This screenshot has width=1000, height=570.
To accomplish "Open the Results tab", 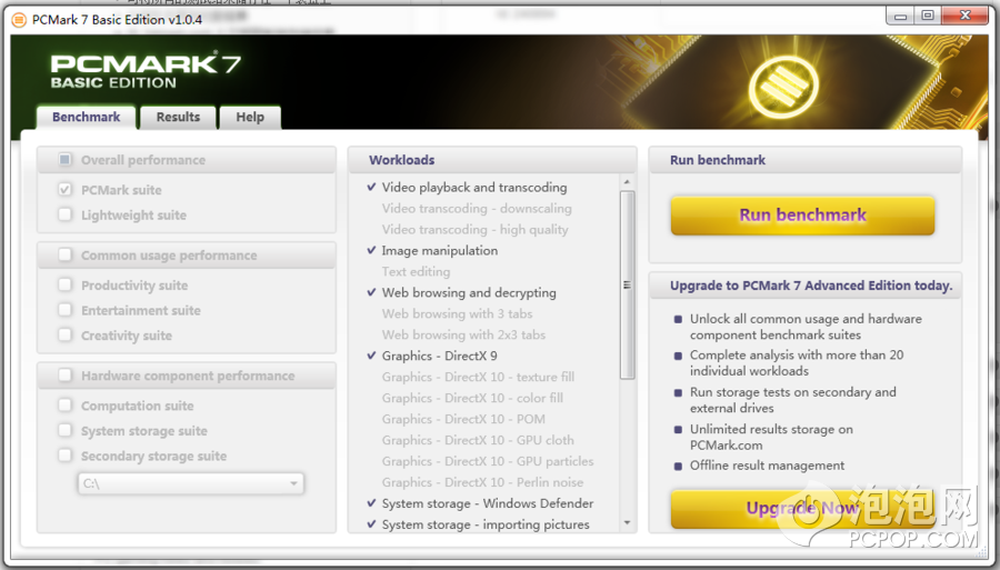I will point(178,117).
